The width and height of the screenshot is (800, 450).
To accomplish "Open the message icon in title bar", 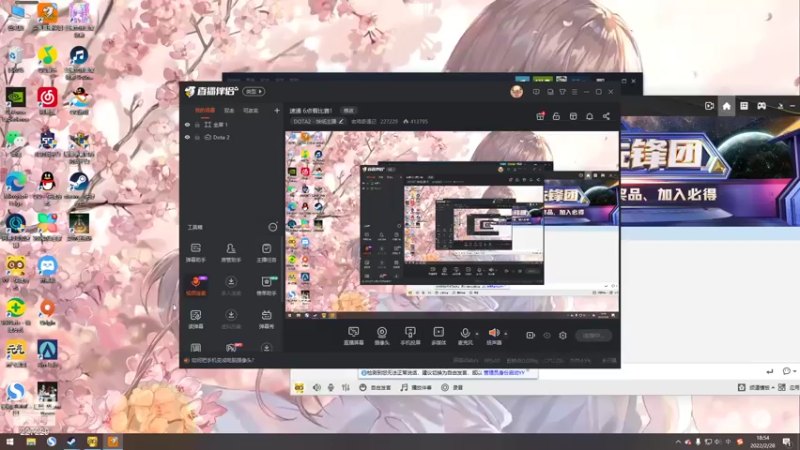I will coord(536,92).
